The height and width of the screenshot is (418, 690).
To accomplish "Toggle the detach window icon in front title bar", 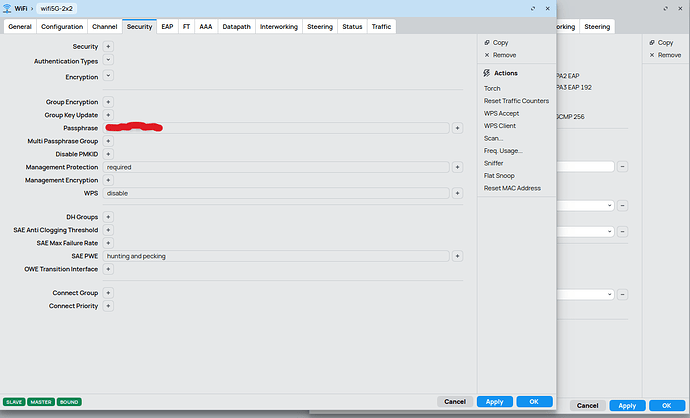I will [x=533, y=8].
